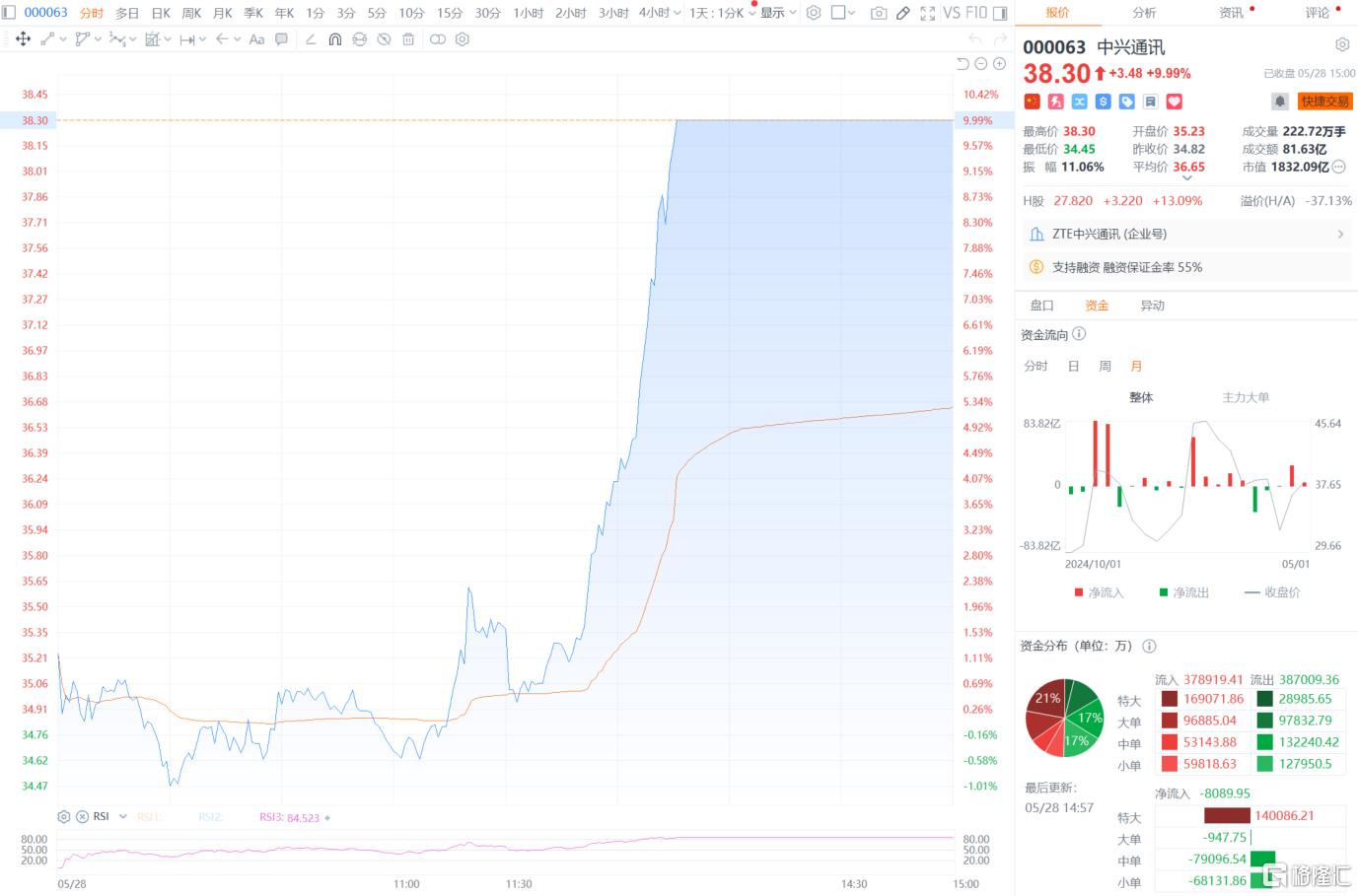1358x896 pixels.
Task: Toggle the right sidebar panel icon
Action: coord(1000,13)
